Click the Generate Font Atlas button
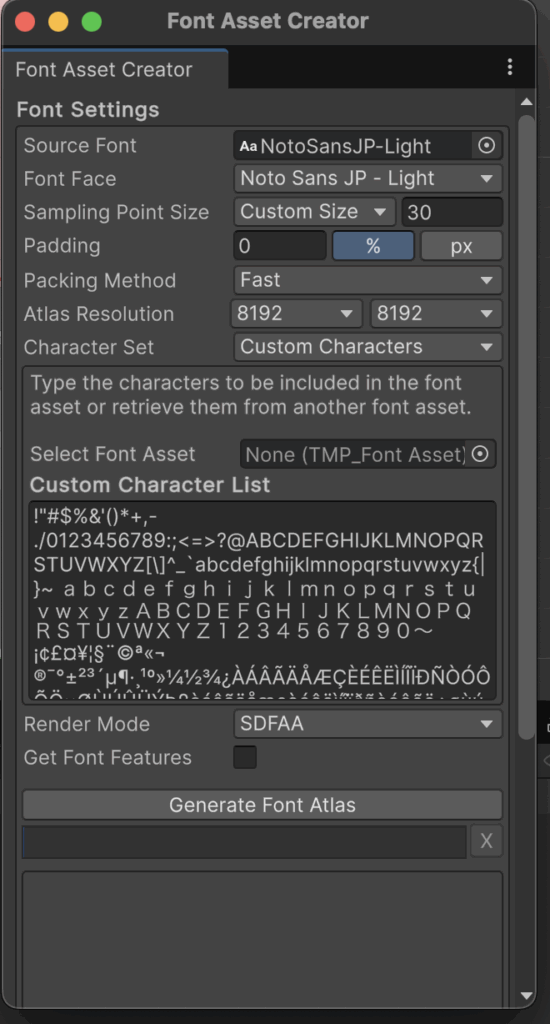The image size is (550, 1024). tap(263, 805)
